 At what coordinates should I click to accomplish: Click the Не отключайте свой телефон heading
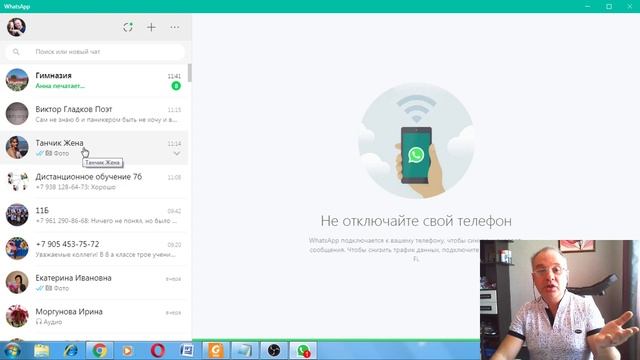416,221
